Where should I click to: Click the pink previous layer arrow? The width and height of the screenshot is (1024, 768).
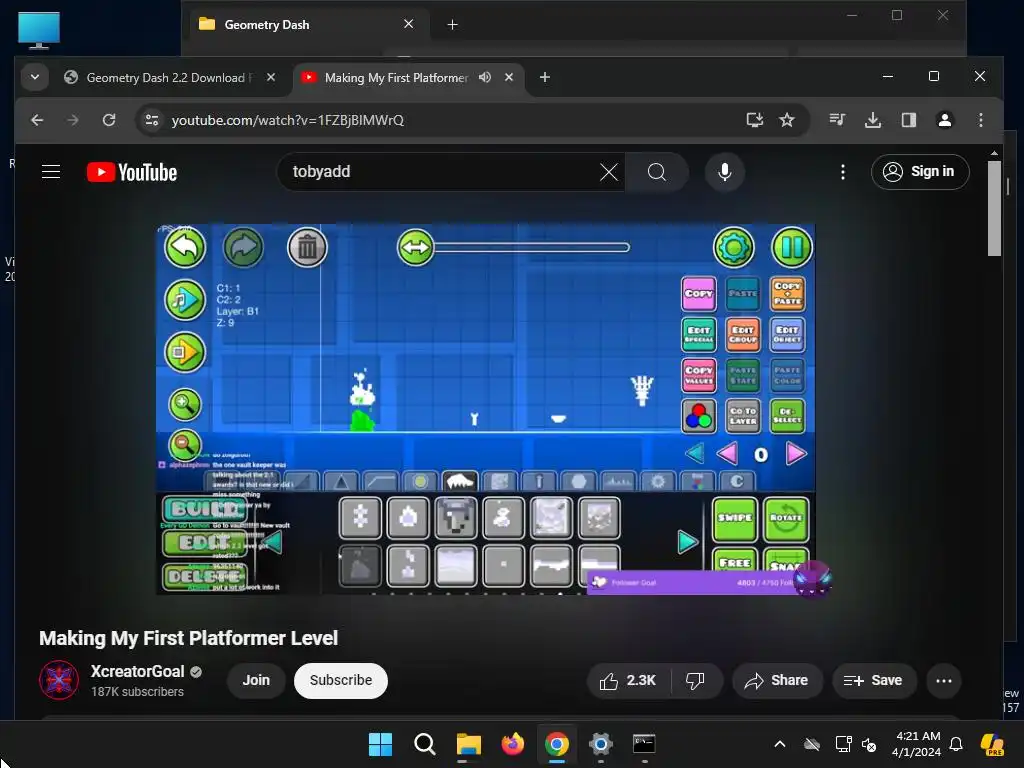coord(728,454)
